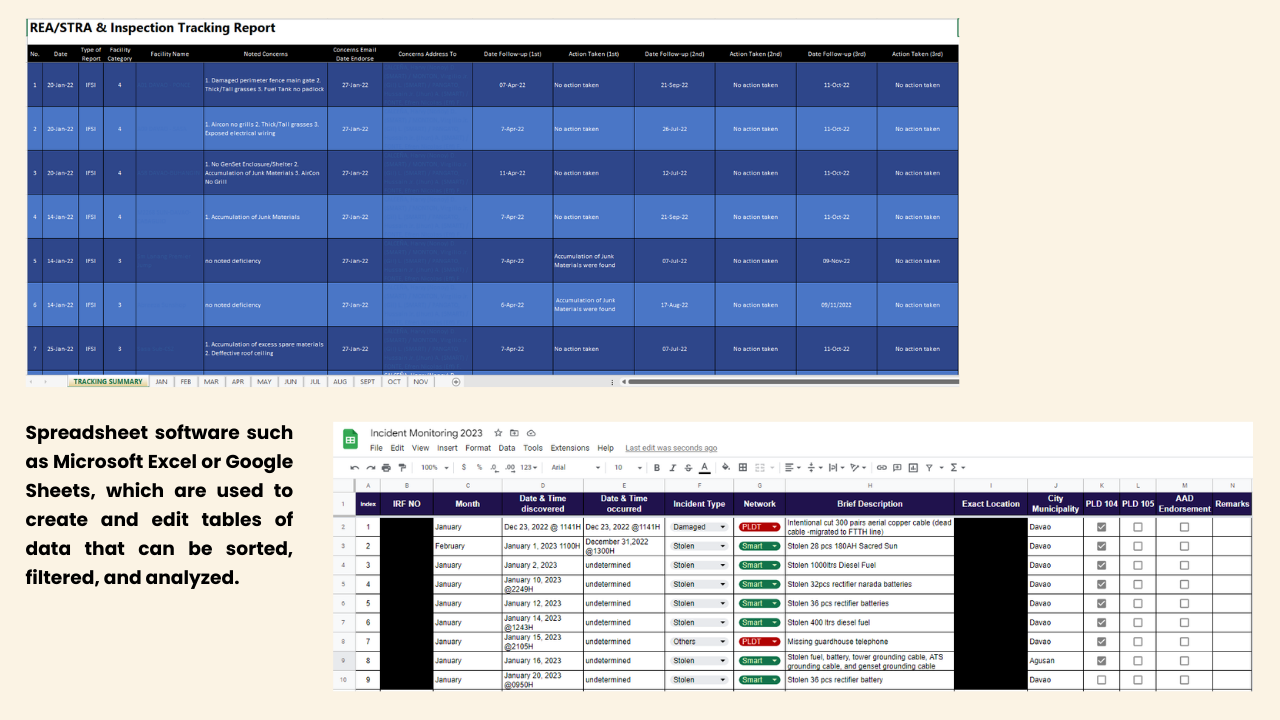Screen dimensions: 1280x720
Task: Click the Filter funnel icon
Action: [929, 467]
